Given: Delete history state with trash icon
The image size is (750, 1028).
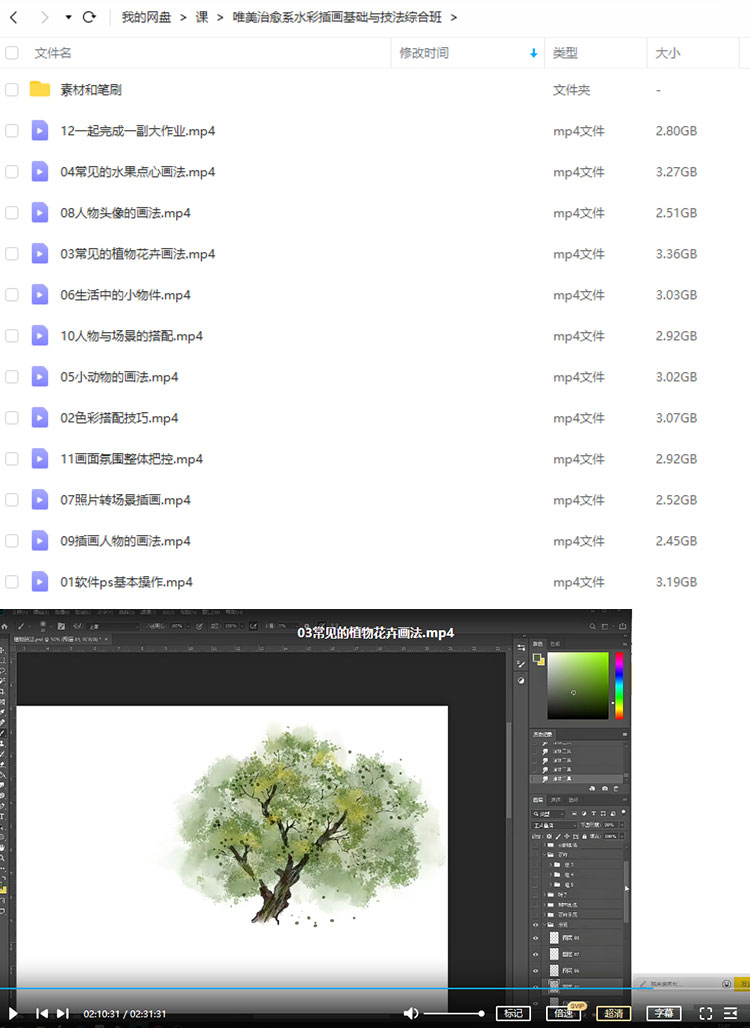Looking at the screenshot, I should coord(616,789).
